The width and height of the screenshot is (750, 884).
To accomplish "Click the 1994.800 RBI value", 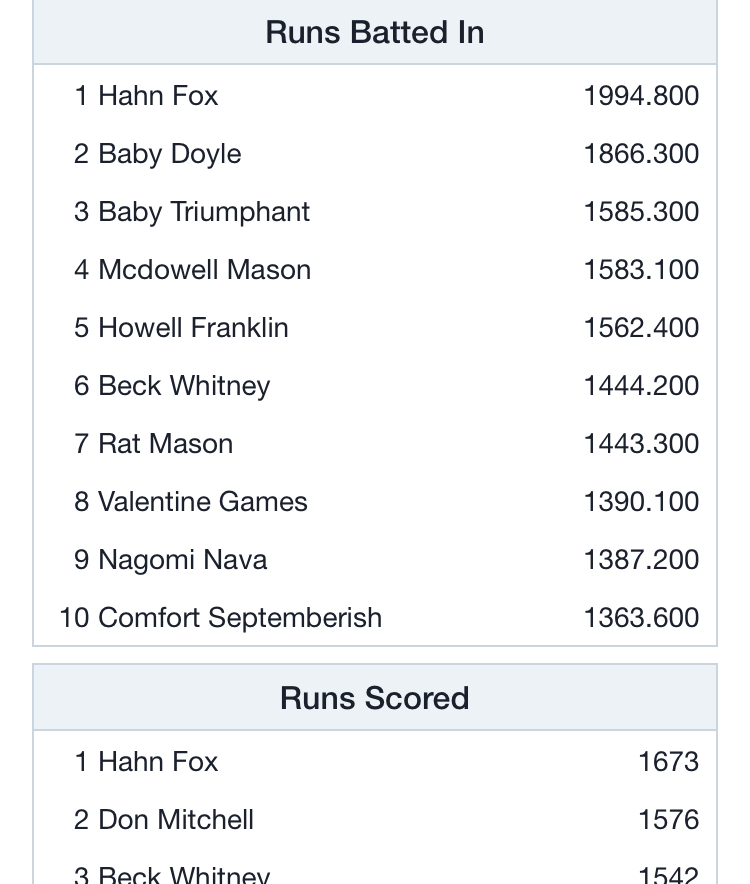I will (x=642, y=95).
